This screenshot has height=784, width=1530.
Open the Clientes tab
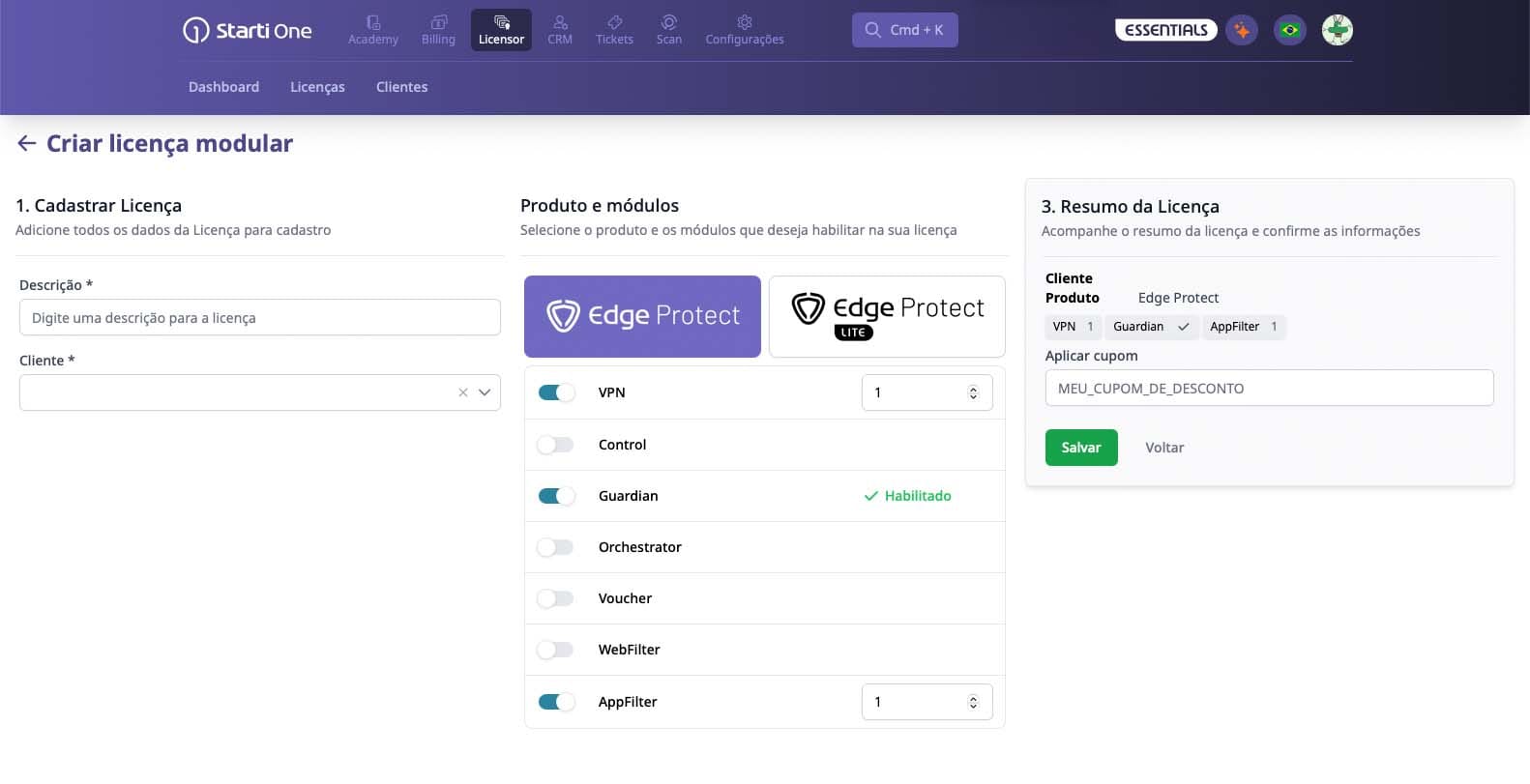coord(401,87)
